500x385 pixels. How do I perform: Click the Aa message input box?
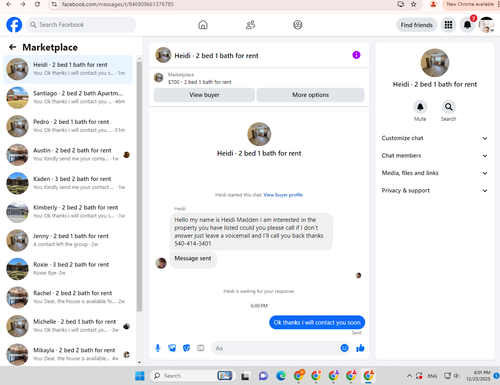point(275,348)
